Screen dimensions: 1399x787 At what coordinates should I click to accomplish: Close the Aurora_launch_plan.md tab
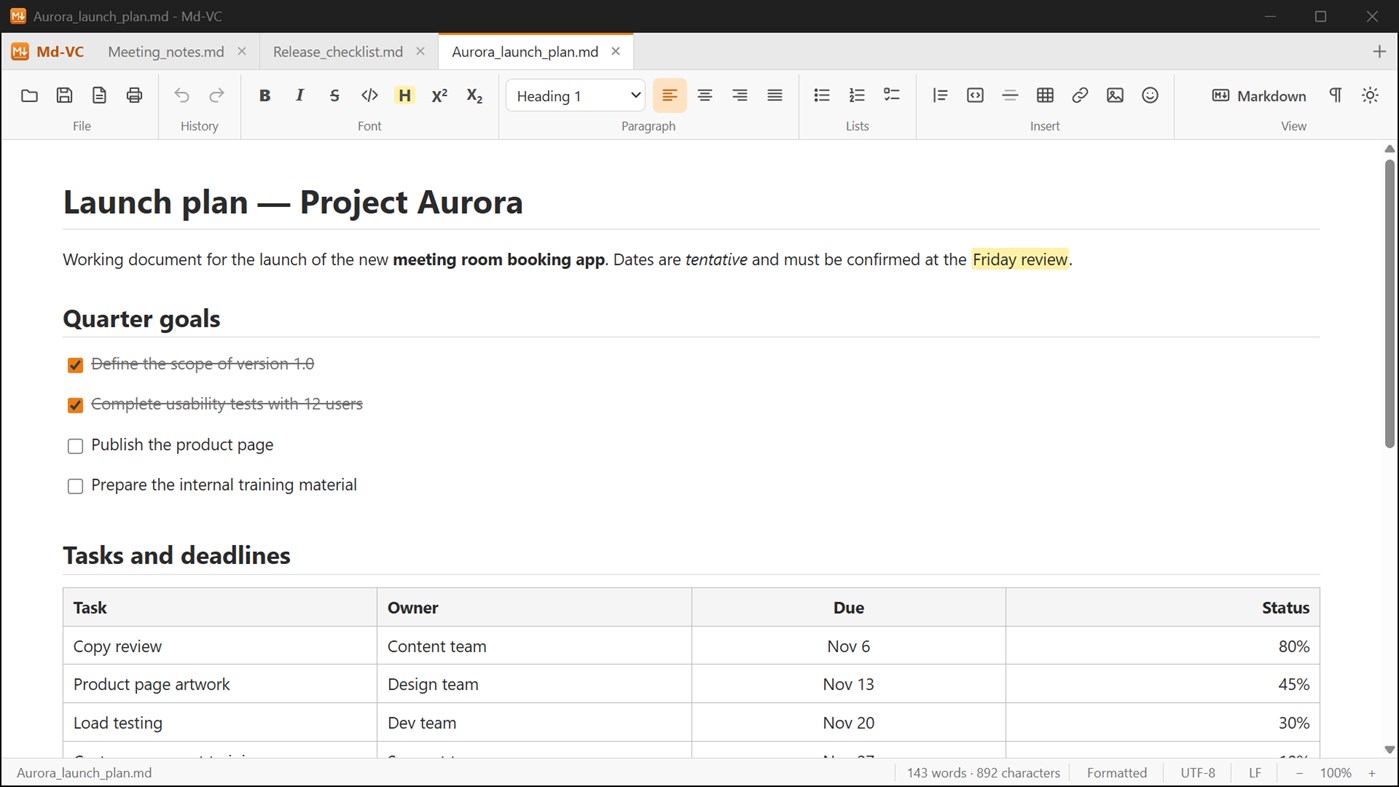pyautogui.click(x=616, y=52)
